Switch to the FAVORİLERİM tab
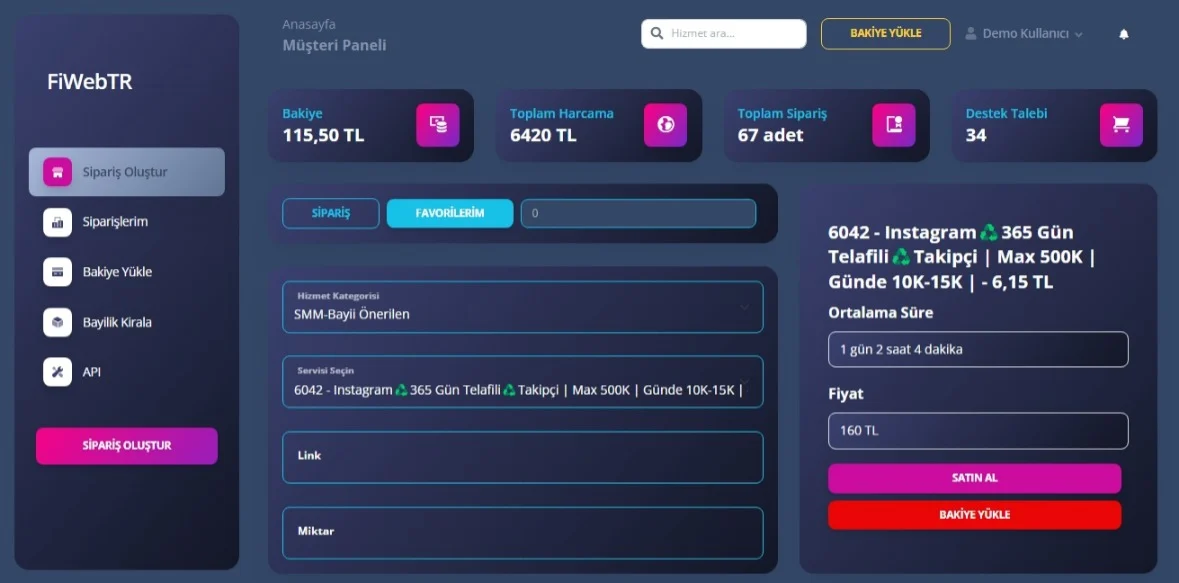The width and height of the screenshot is (1179, 583). tap(450, 214)
